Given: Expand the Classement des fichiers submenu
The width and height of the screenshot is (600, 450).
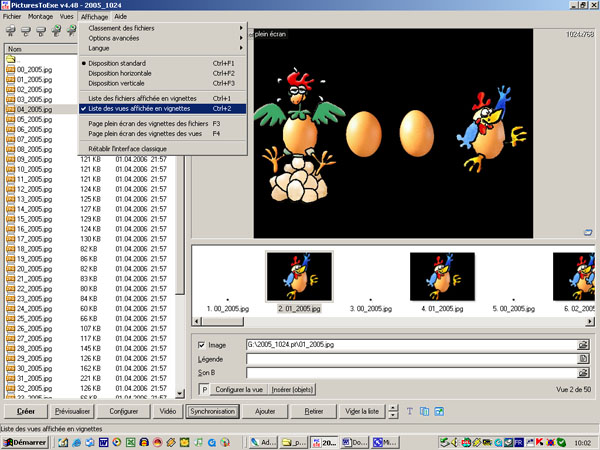Looking at the screenshot, I should click(162, 28).
